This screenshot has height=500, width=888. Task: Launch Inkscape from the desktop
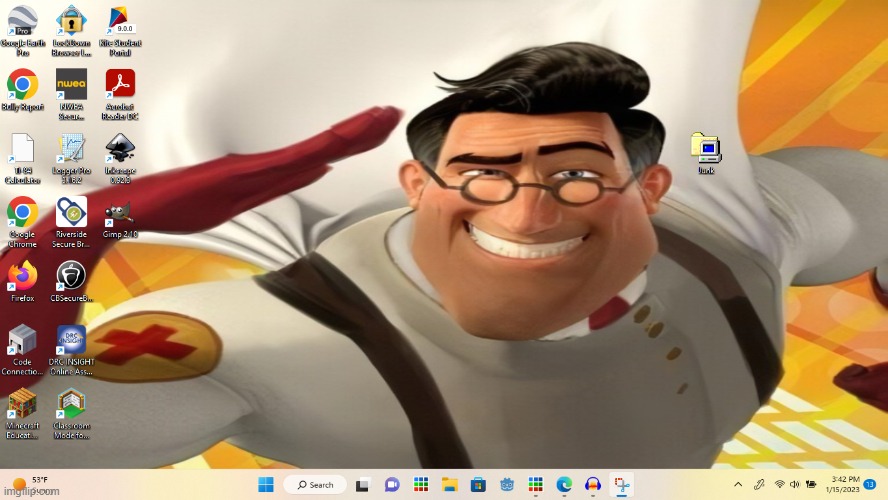(120, 159)
